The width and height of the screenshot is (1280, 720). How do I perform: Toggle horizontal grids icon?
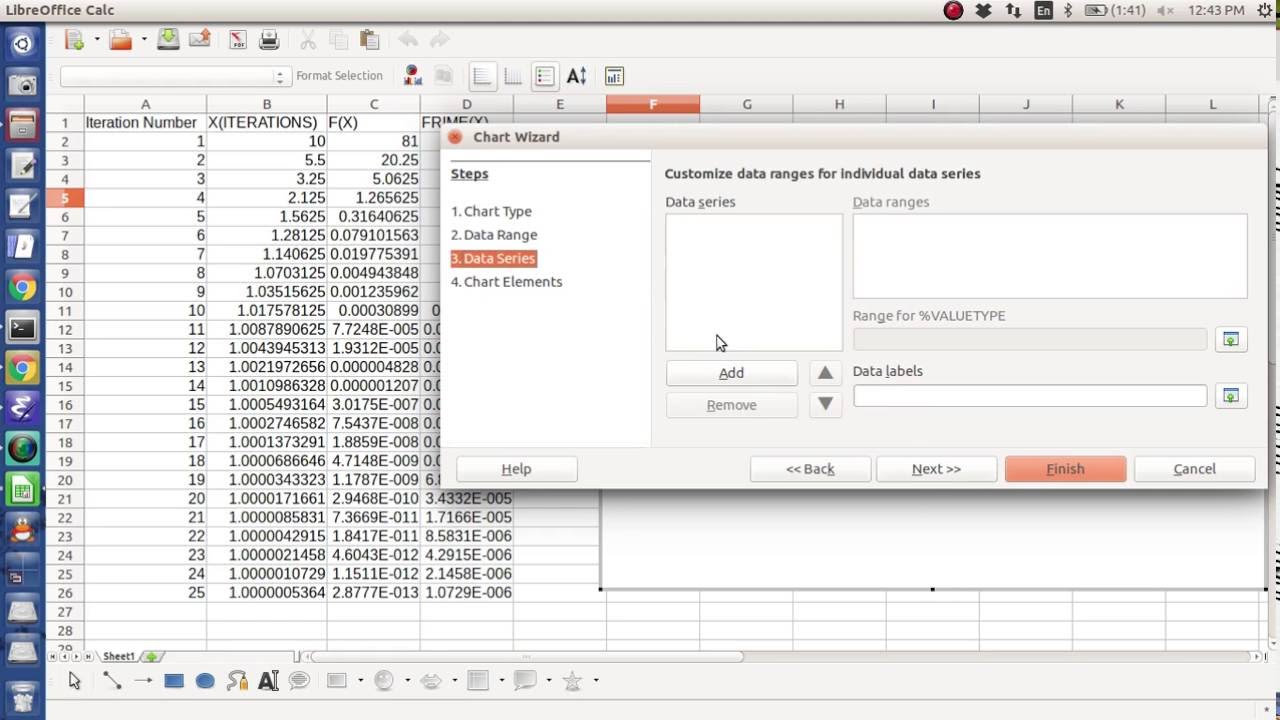pos(482,76)
